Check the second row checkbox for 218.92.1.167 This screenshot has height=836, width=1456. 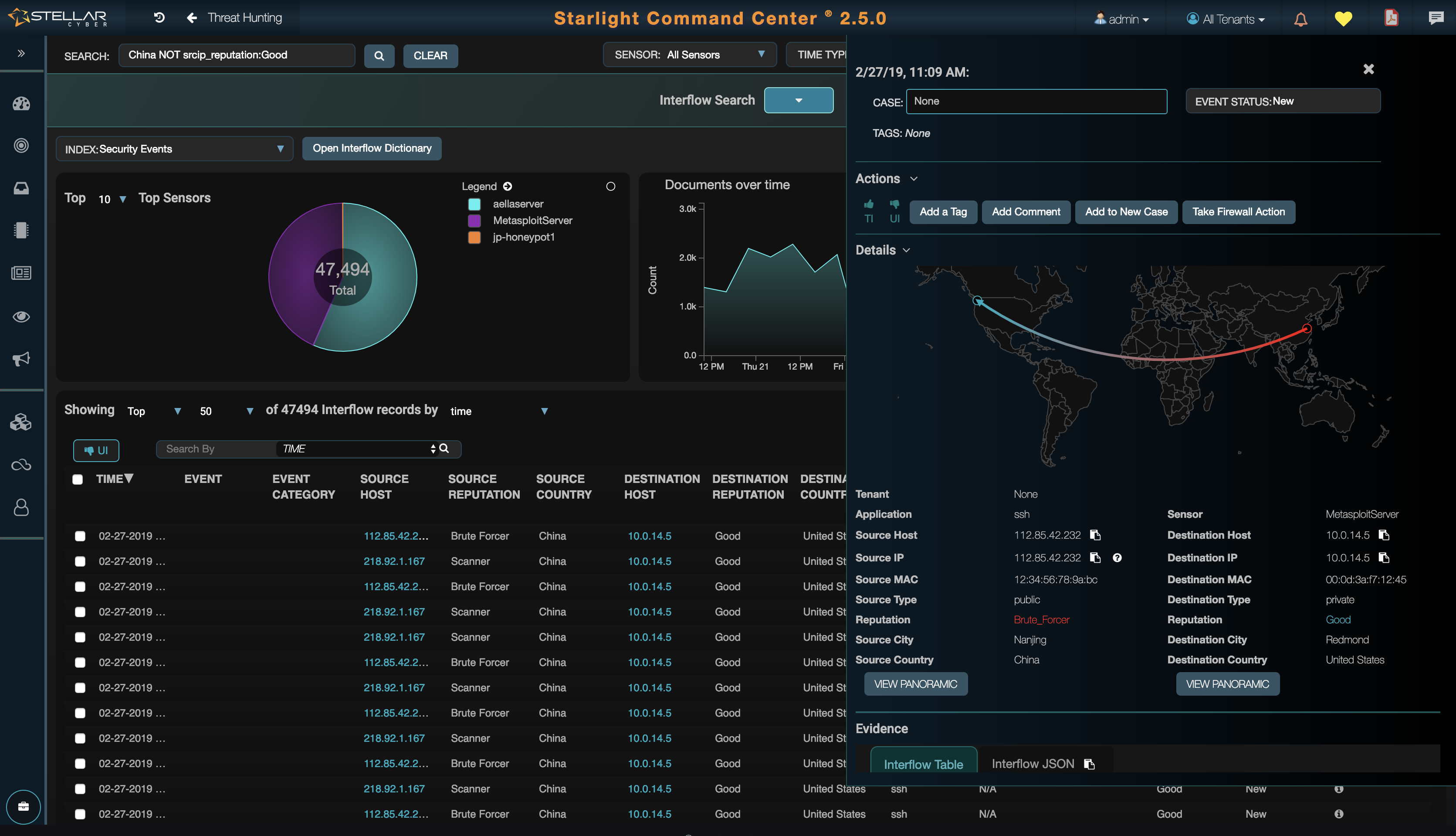80,561
